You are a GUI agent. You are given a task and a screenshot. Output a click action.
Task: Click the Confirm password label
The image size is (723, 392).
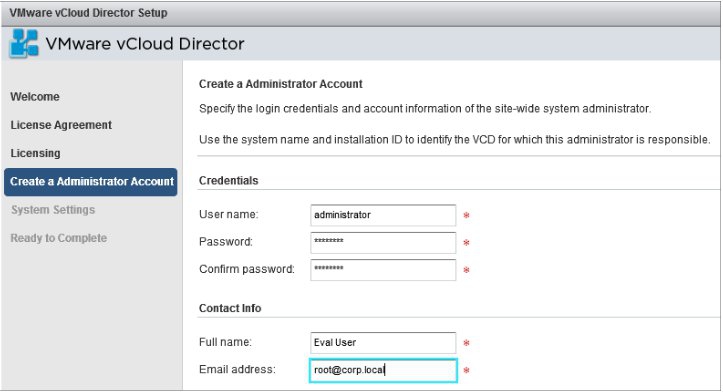point(247,269)
